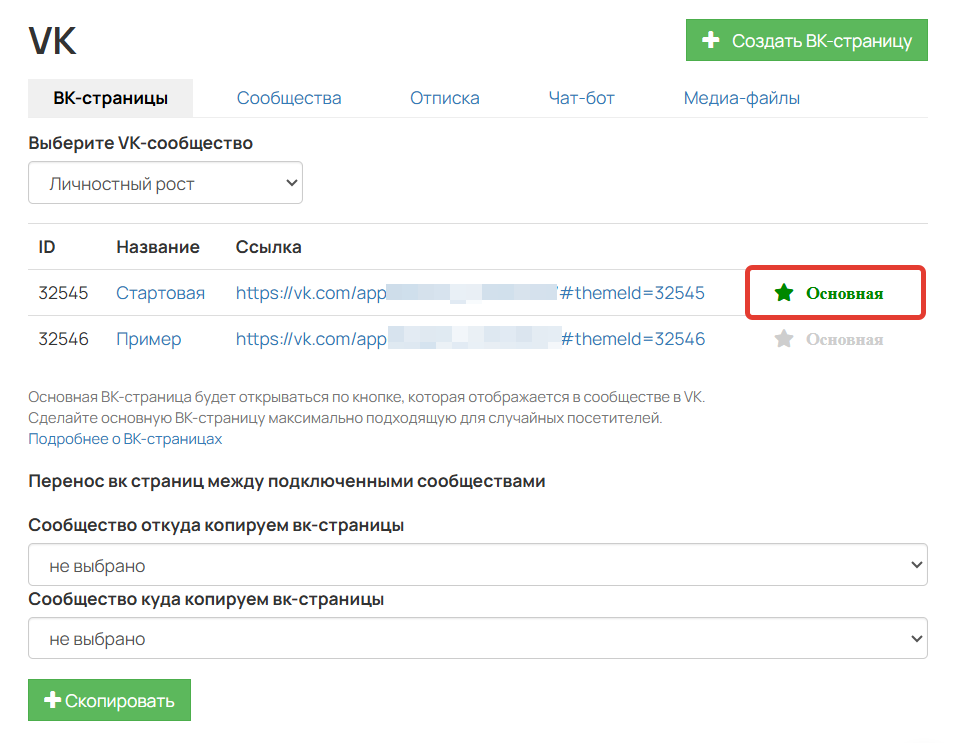Switch to the Сообщества tab
The image size is (975, 743).
pos(288,98)
